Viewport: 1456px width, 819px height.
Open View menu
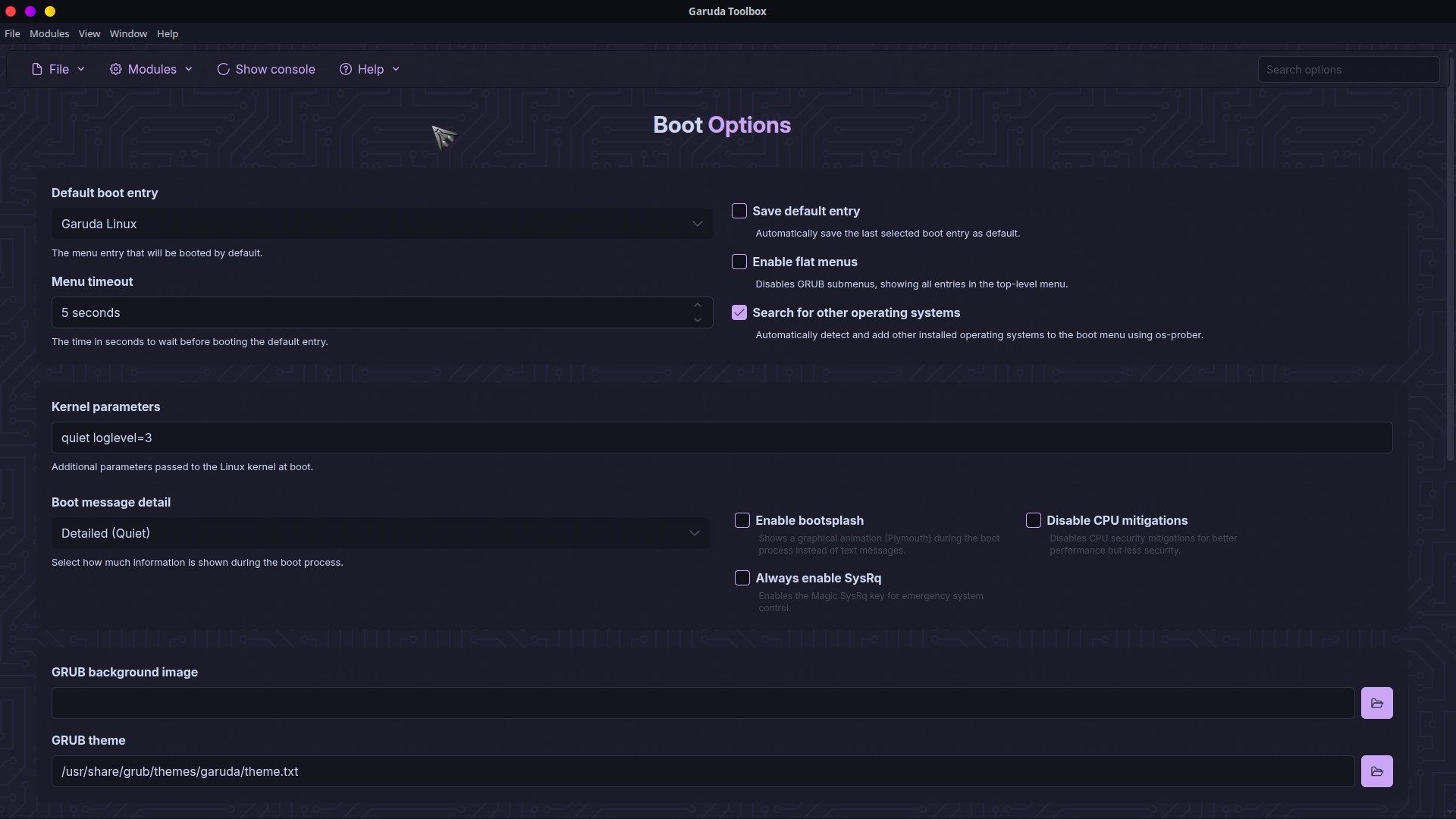(89, 33)
